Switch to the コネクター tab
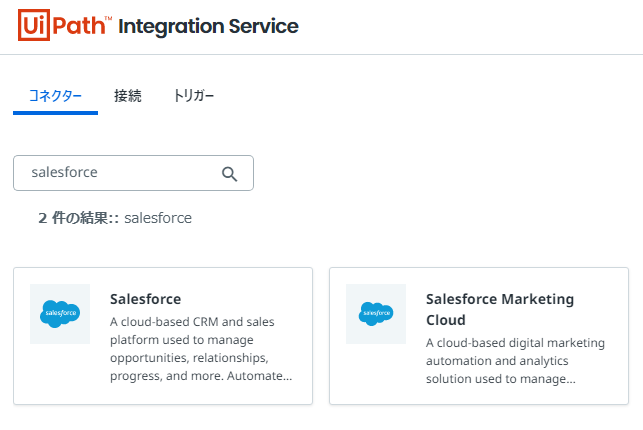643x430 pixels. tap(55, 96)
